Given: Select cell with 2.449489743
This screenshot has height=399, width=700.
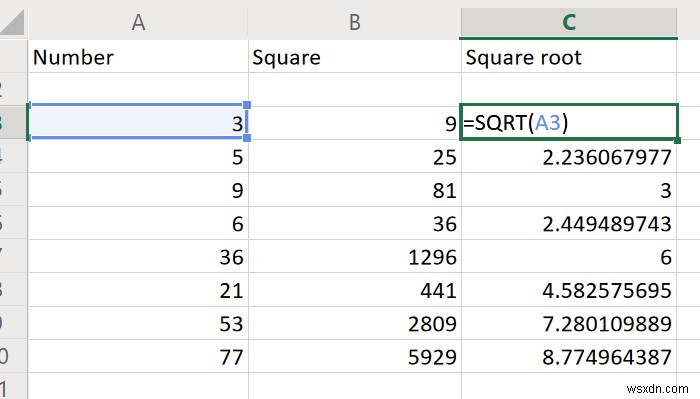Looking at the screenshot, I should 569,223.
